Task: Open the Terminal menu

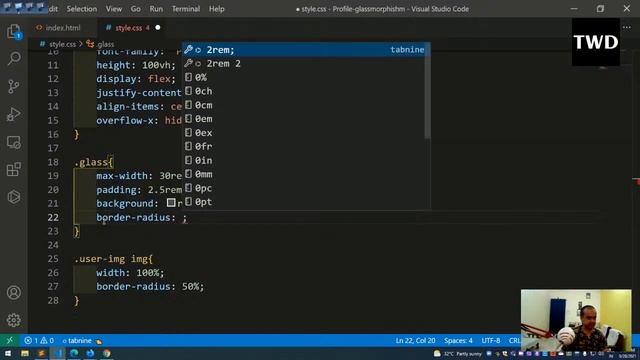Action: click(186, 9)
